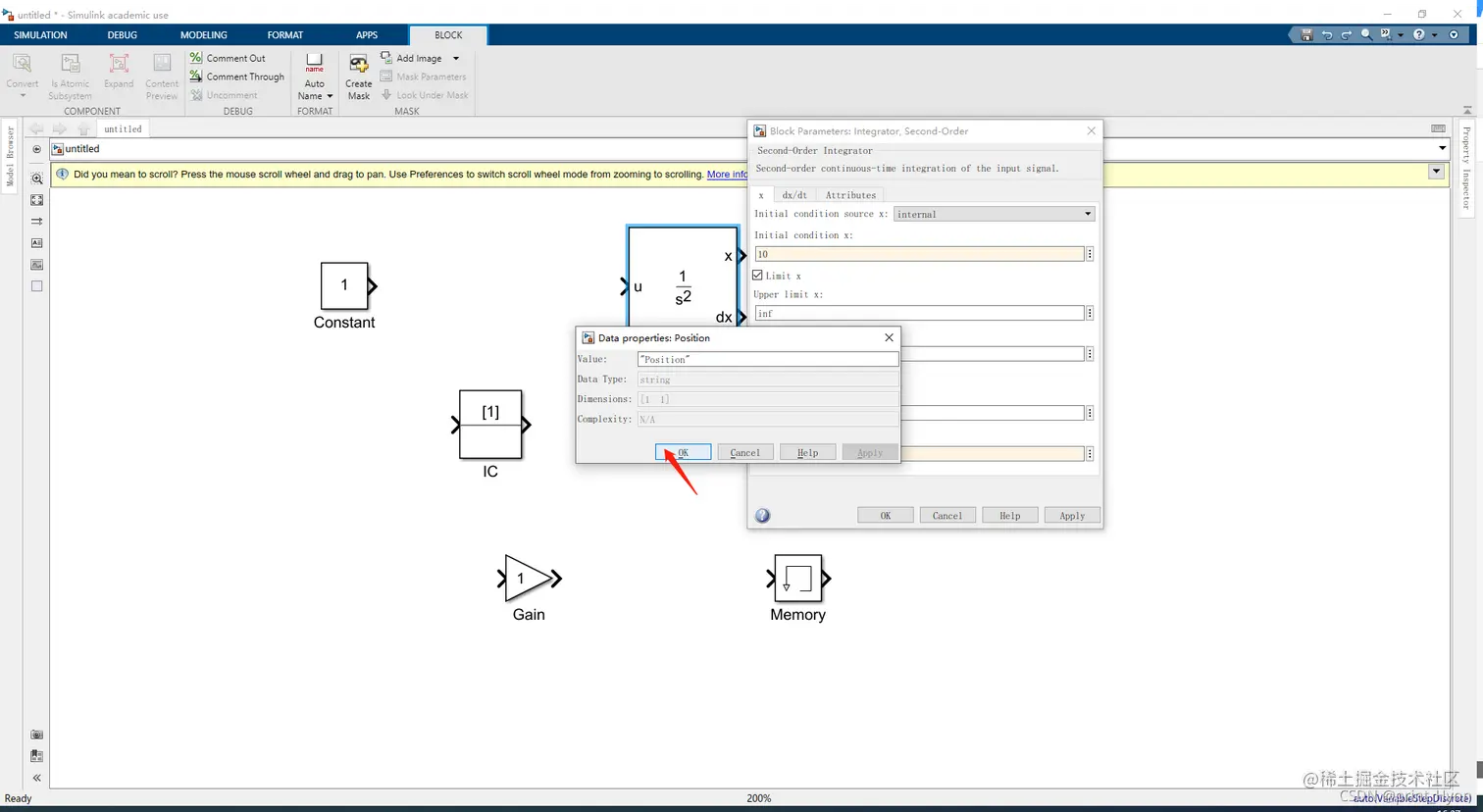Expand the Add Image dropdown arrow
Screen dimensions: 1483x812
pos(456,59)
